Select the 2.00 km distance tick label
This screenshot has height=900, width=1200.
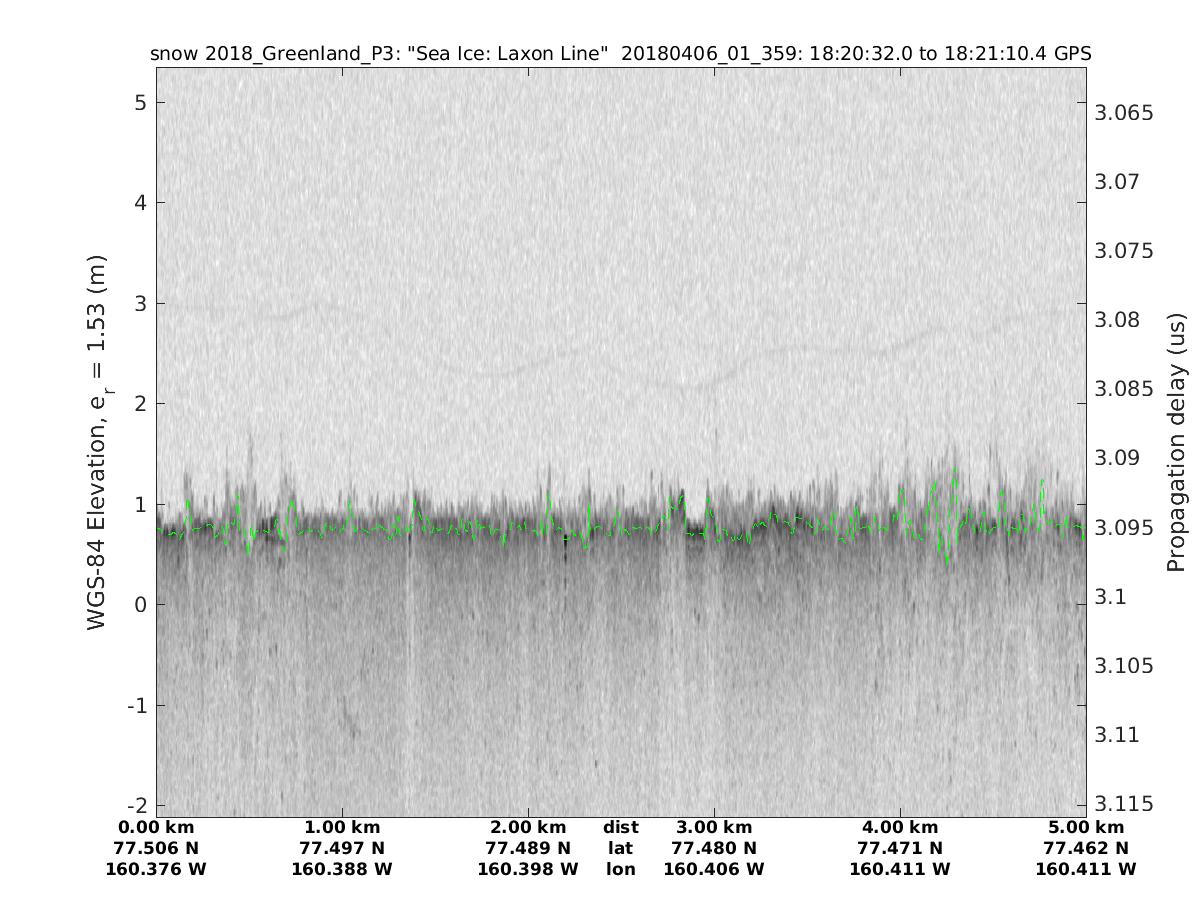(528, 827)
